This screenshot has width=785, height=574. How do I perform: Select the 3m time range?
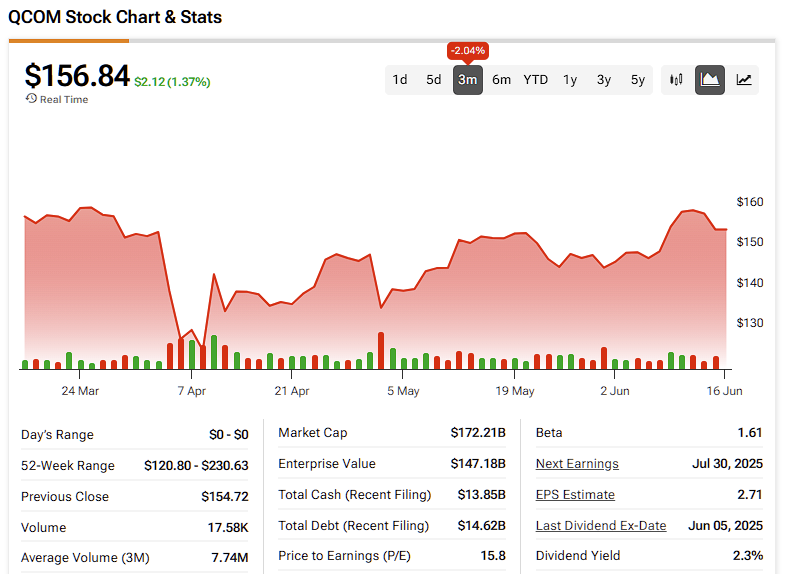click(468, 80)
